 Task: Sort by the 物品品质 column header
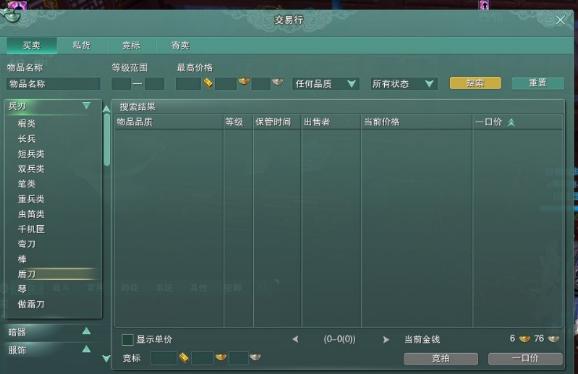[134, 122]
